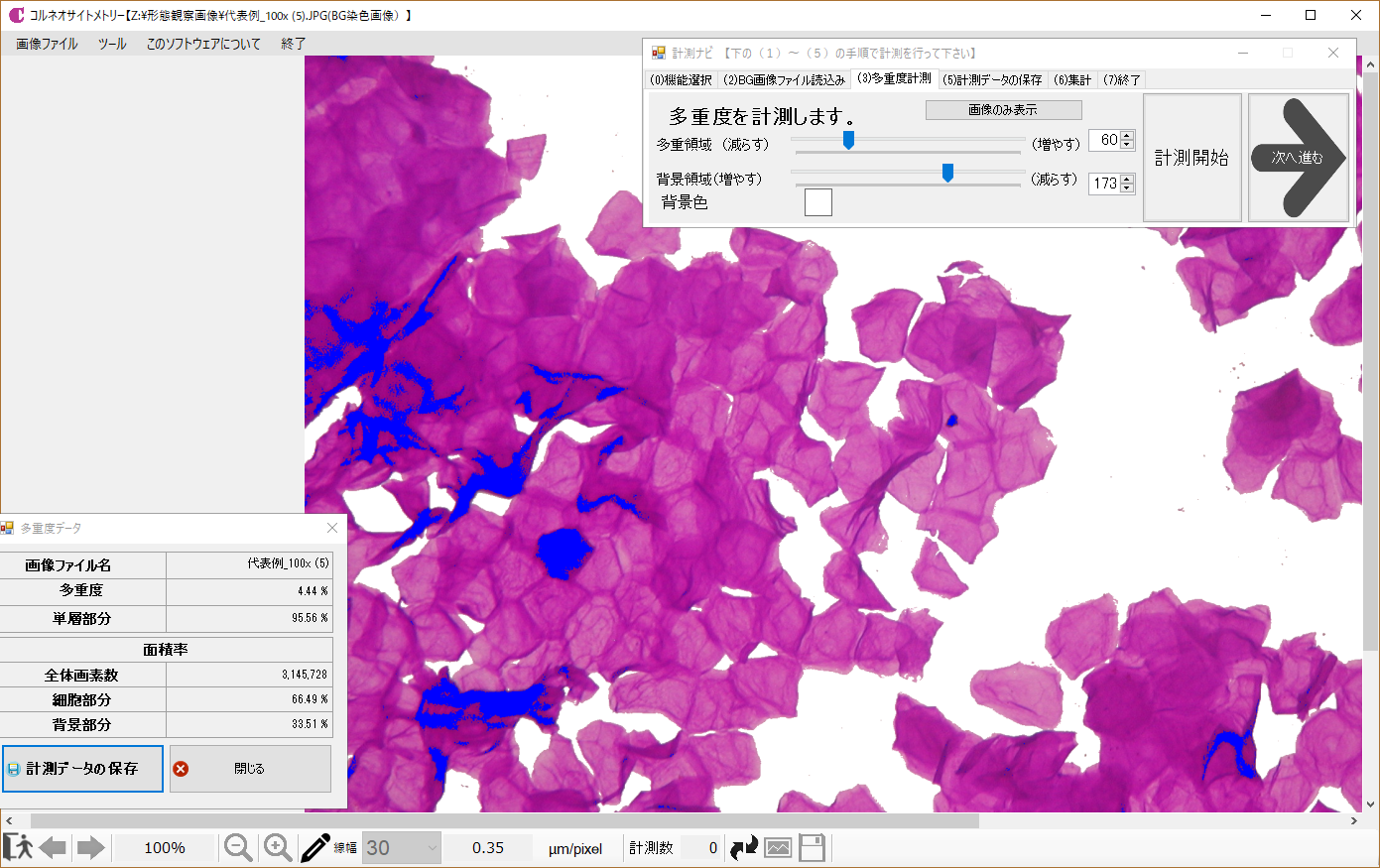Click the picture icon in bottom toolbar
Screen dimensions: 1380x868
(778, 847)
